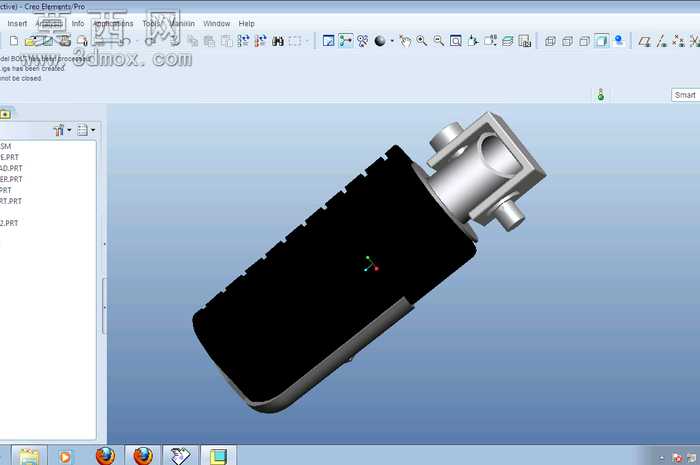This screenshot has width=700, height=465.
Task: Expand the model tree Settings dropdown arrow
Action: coord(69,130)
